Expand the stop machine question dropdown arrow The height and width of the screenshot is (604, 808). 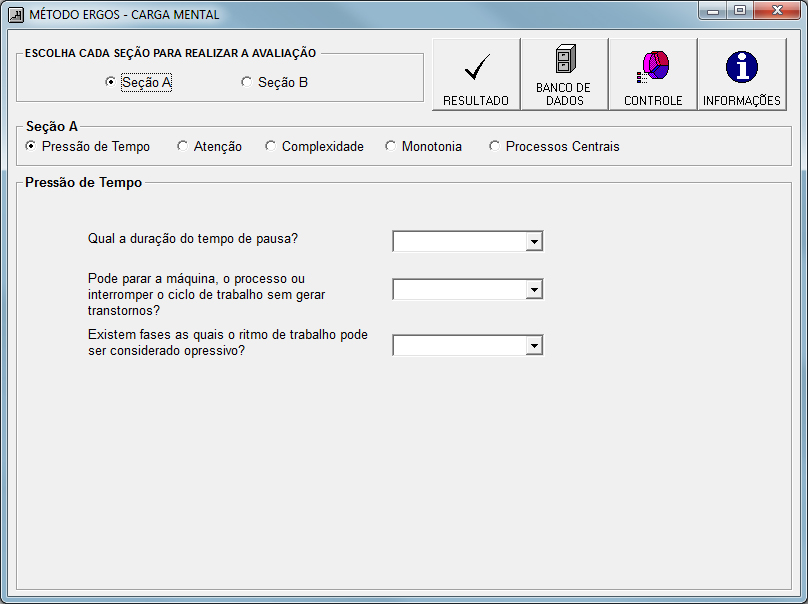point(534,290)
